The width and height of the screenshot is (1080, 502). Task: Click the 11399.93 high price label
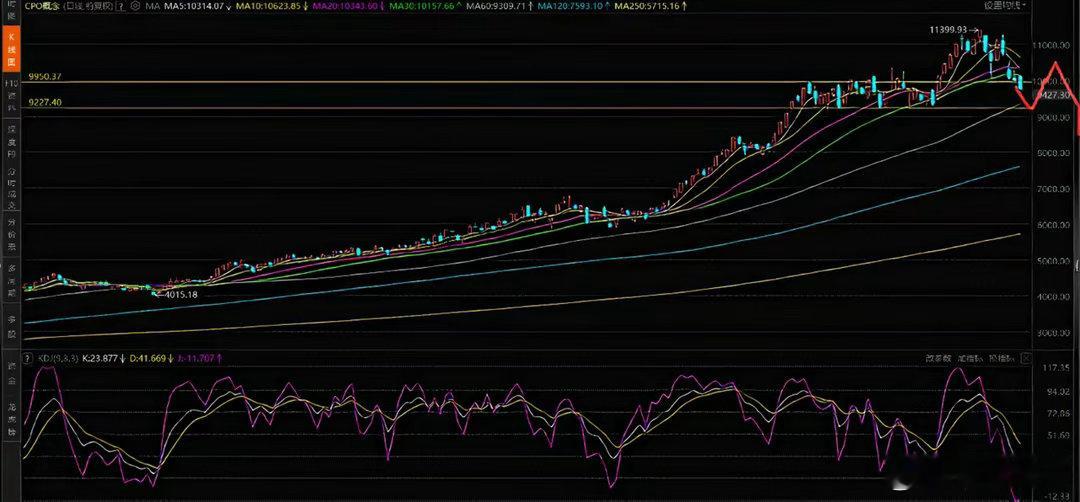click(x=948, y=30)
